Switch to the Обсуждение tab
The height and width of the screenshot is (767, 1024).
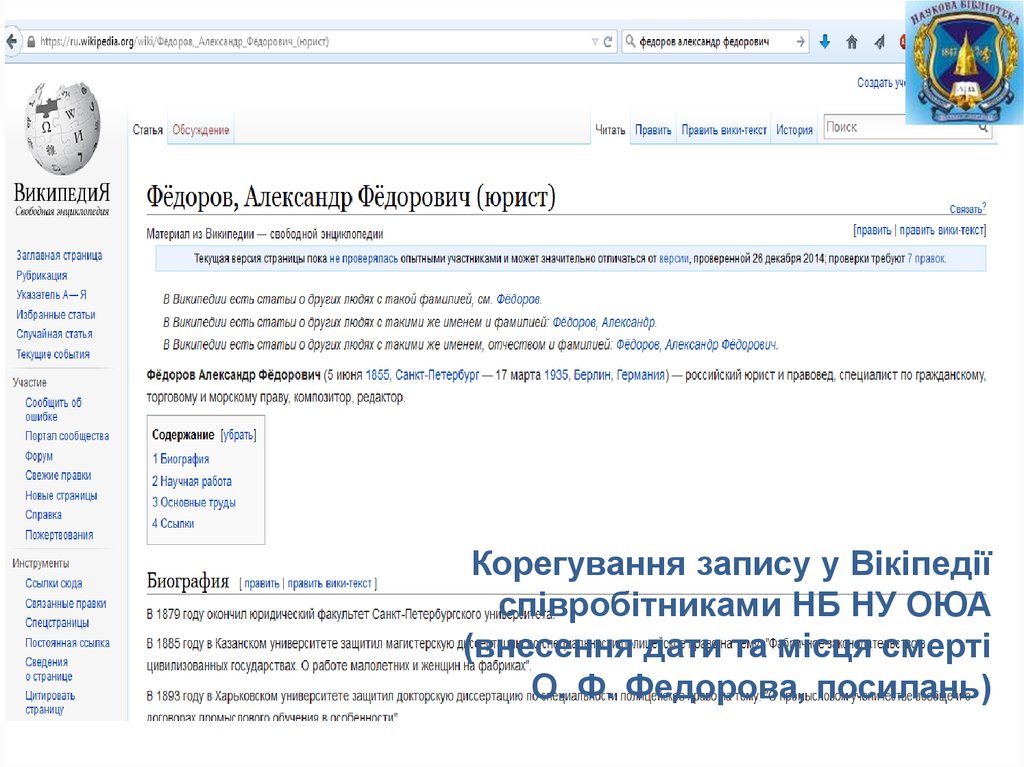(201, 130)
